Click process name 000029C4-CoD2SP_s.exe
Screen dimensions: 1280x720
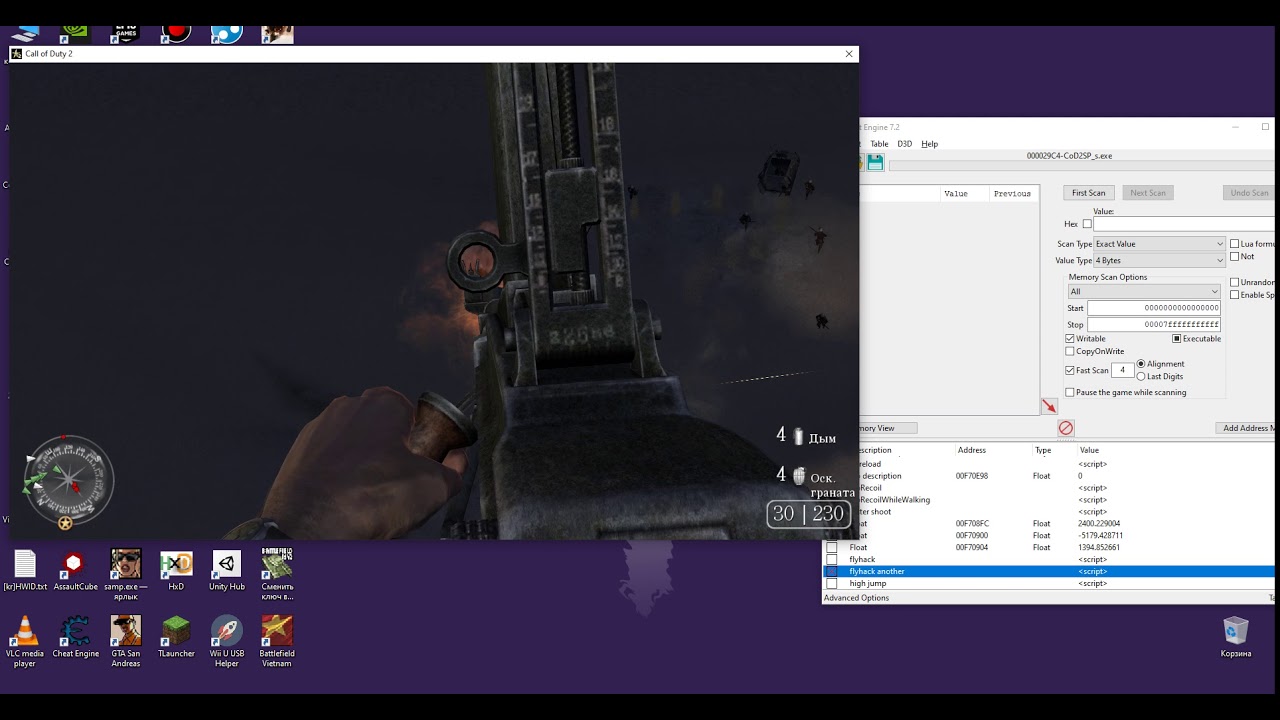(1069, 156)
